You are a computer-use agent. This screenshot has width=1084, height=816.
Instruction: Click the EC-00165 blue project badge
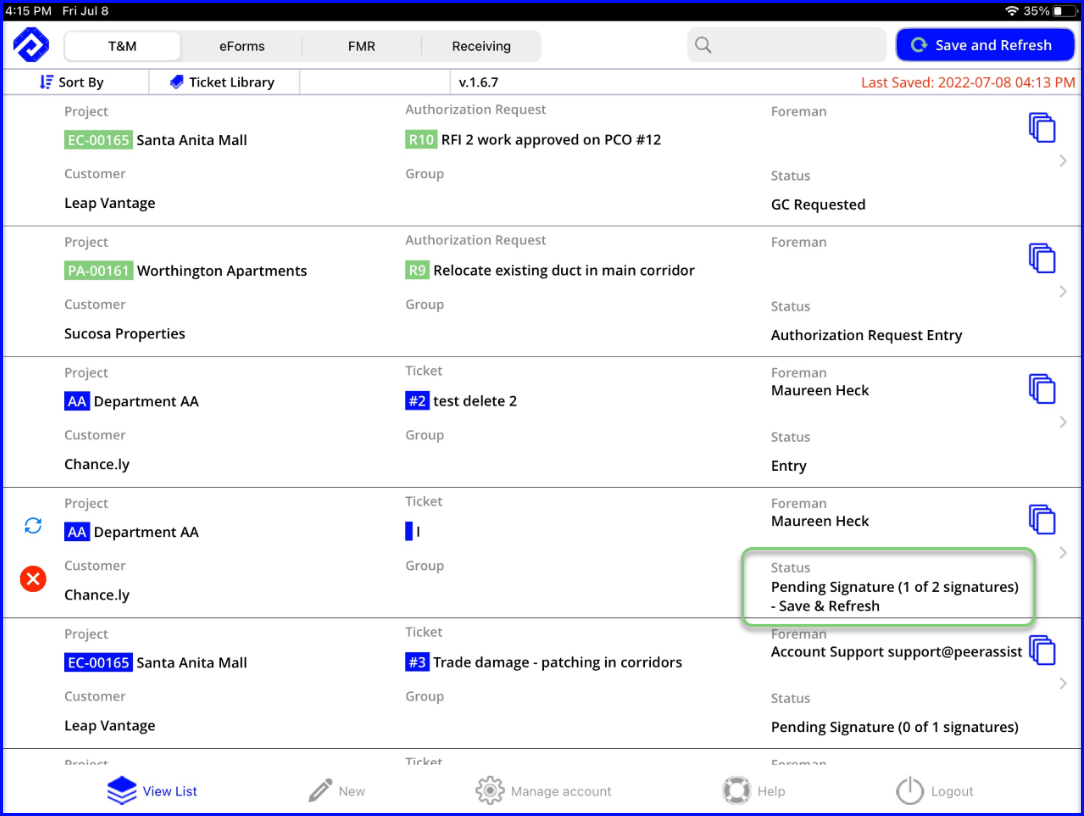tap(97, 662)
